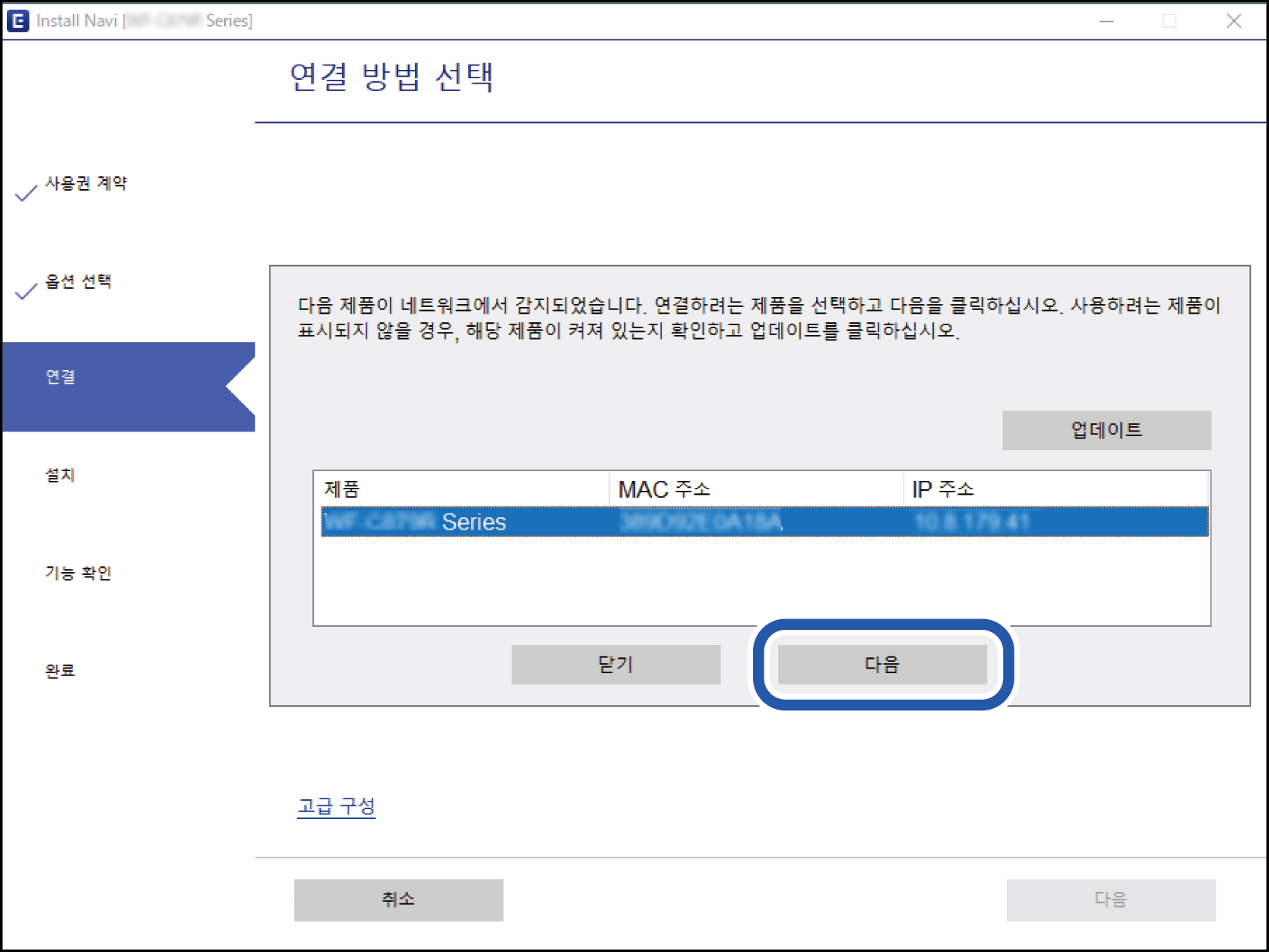1269x952 pixels.
Task: Click the IP 주소 column header
Action: coord(1055,489)
